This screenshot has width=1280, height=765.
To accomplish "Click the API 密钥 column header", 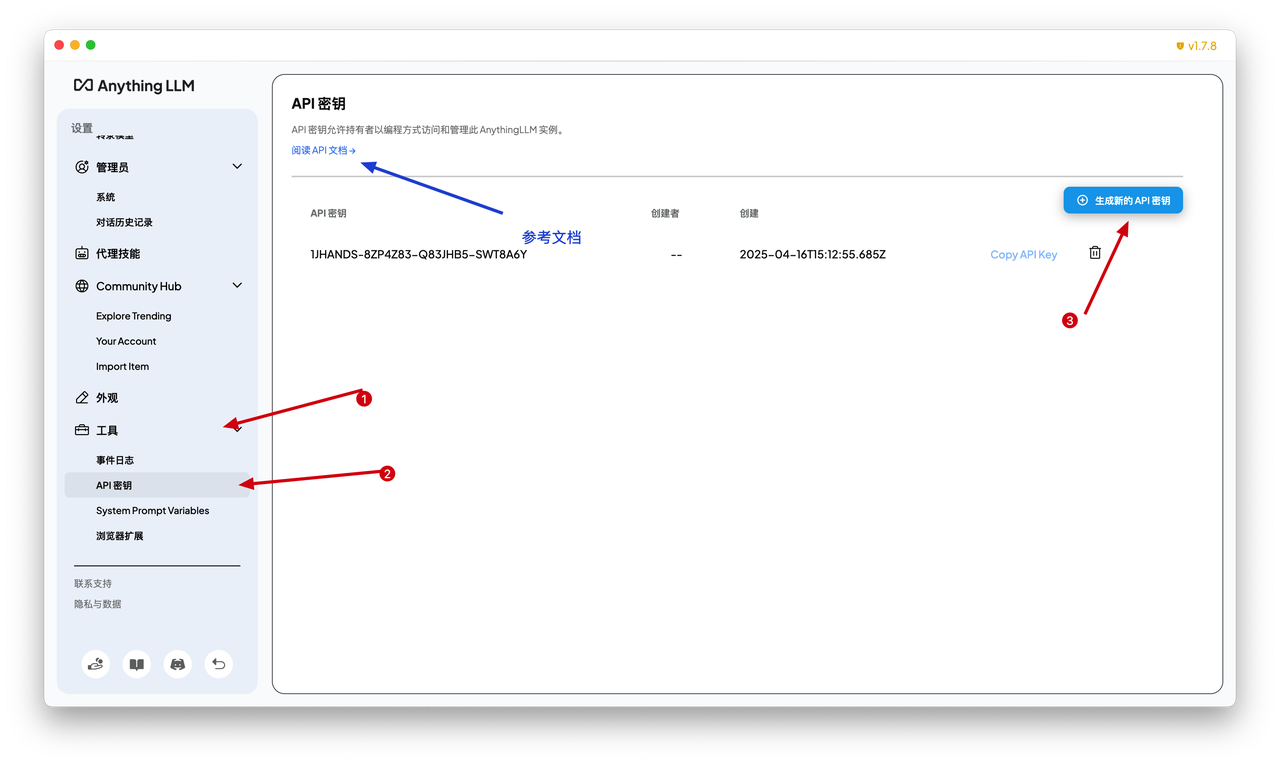I will [328, 213].
